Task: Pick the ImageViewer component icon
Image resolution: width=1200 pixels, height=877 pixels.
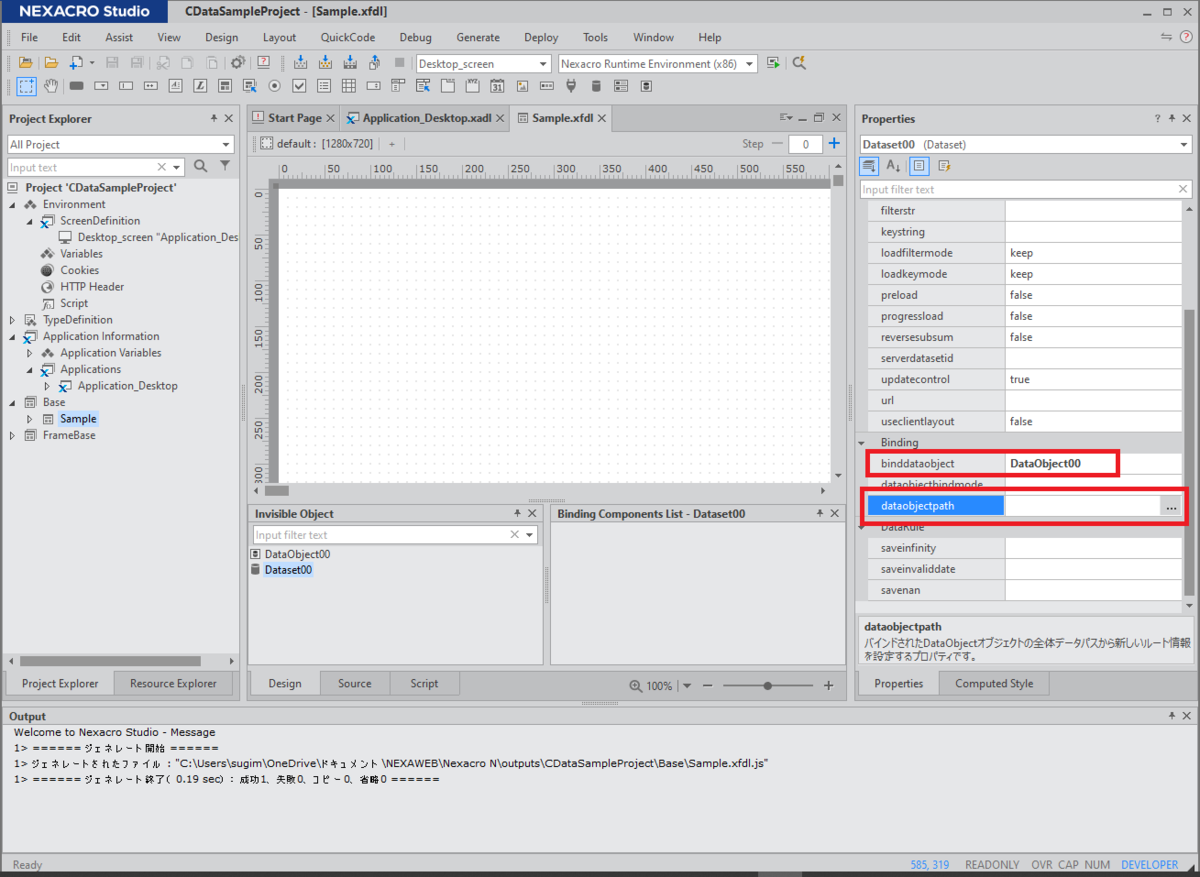Action: click(523, 86)
